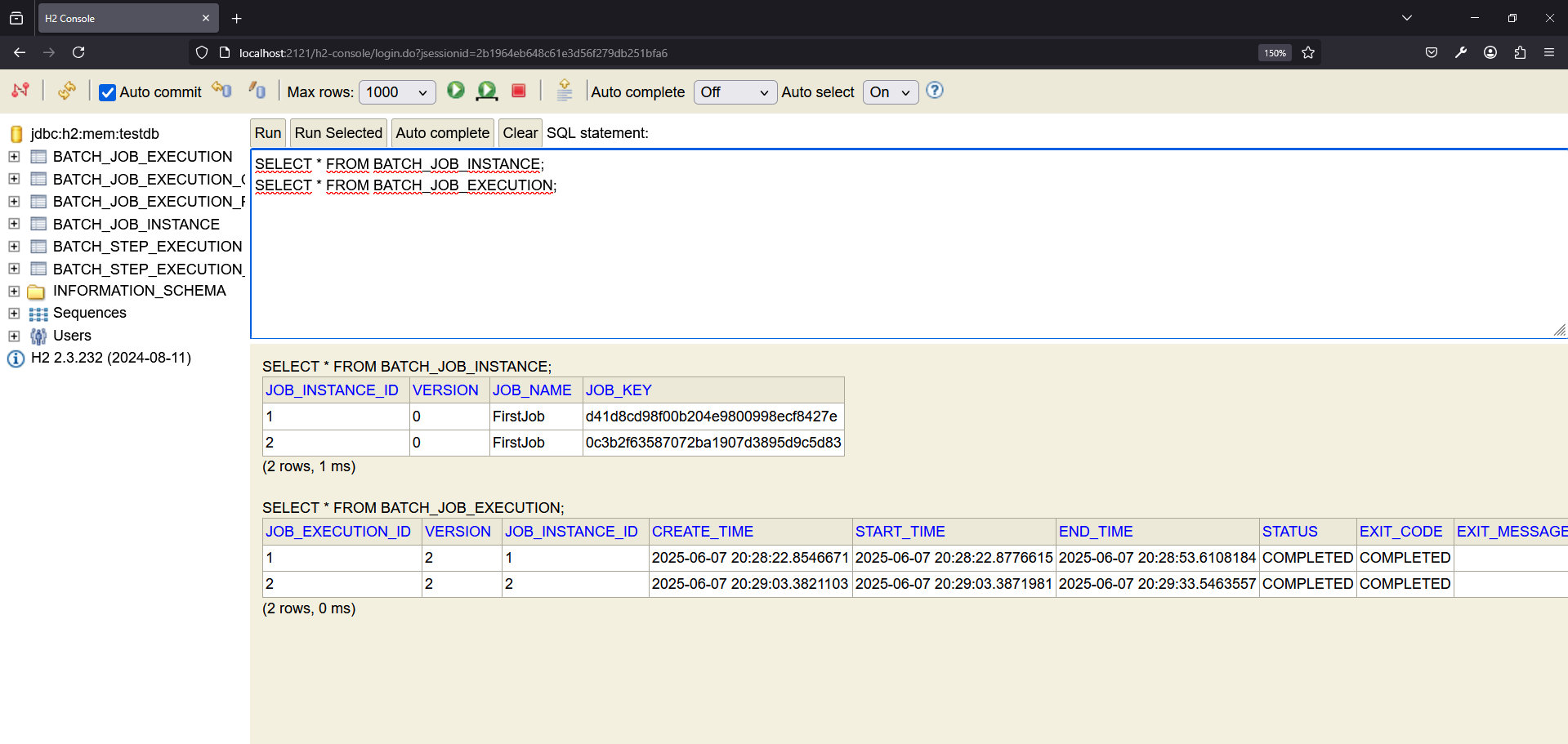This screenshot has height=744, width=1568.
Task: Click the Run Selected toolbar icon
Action: point(487,91)
